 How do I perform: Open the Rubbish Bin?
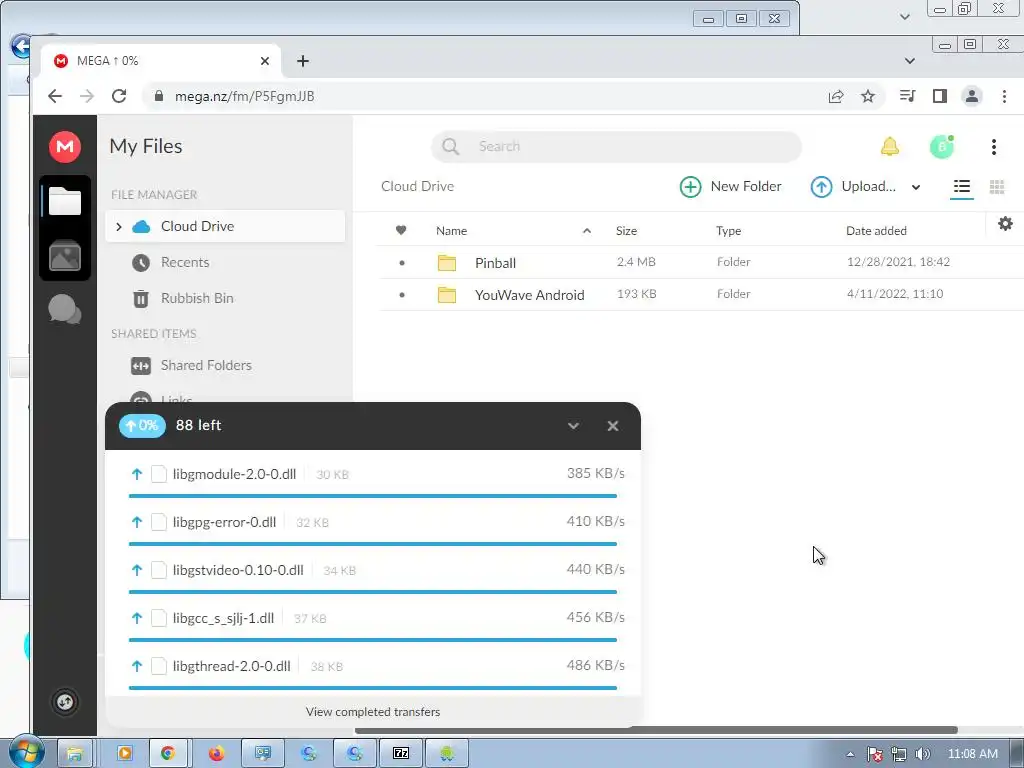197,298
